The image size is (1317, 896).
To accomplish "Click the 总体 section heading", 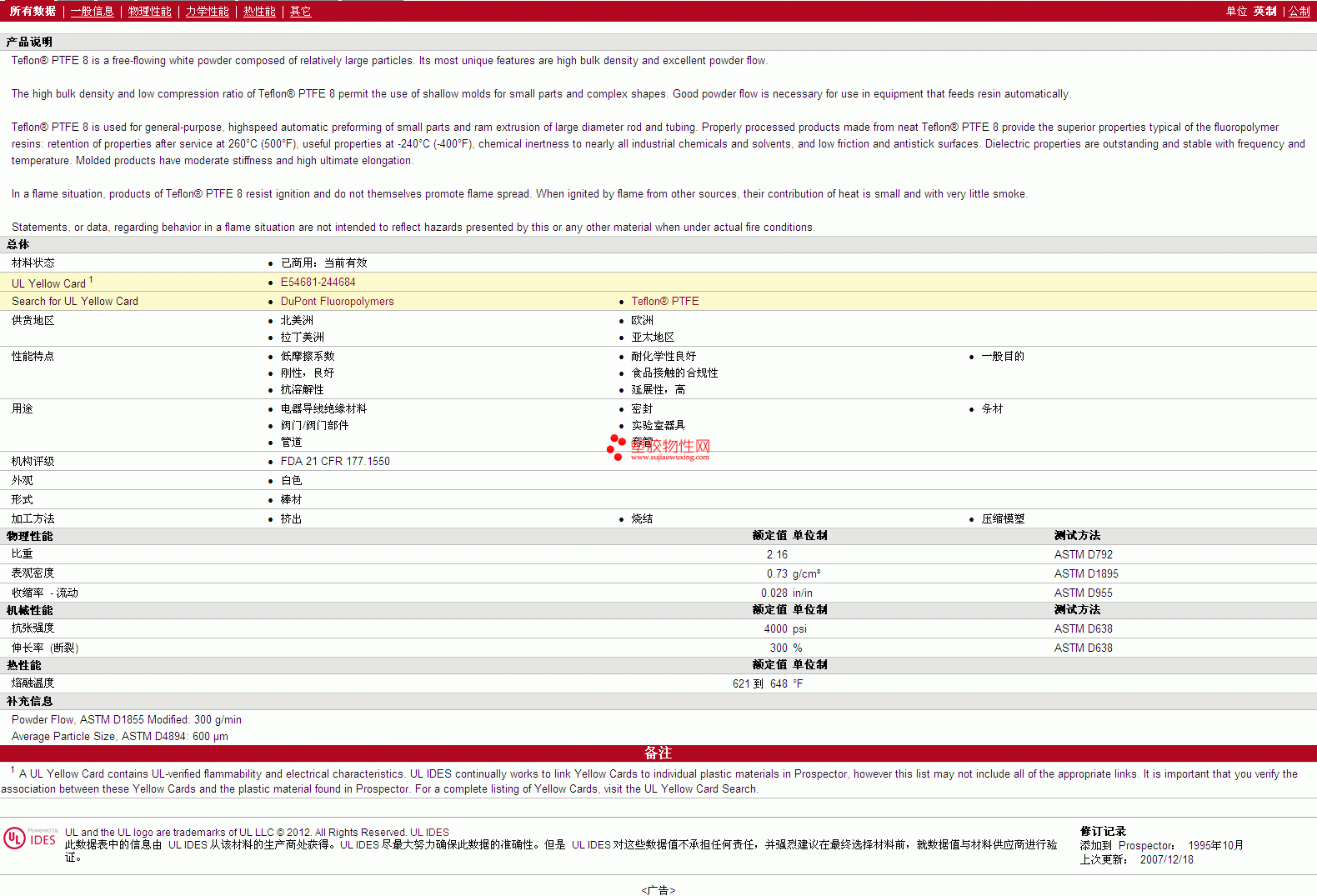I will 18,244.
